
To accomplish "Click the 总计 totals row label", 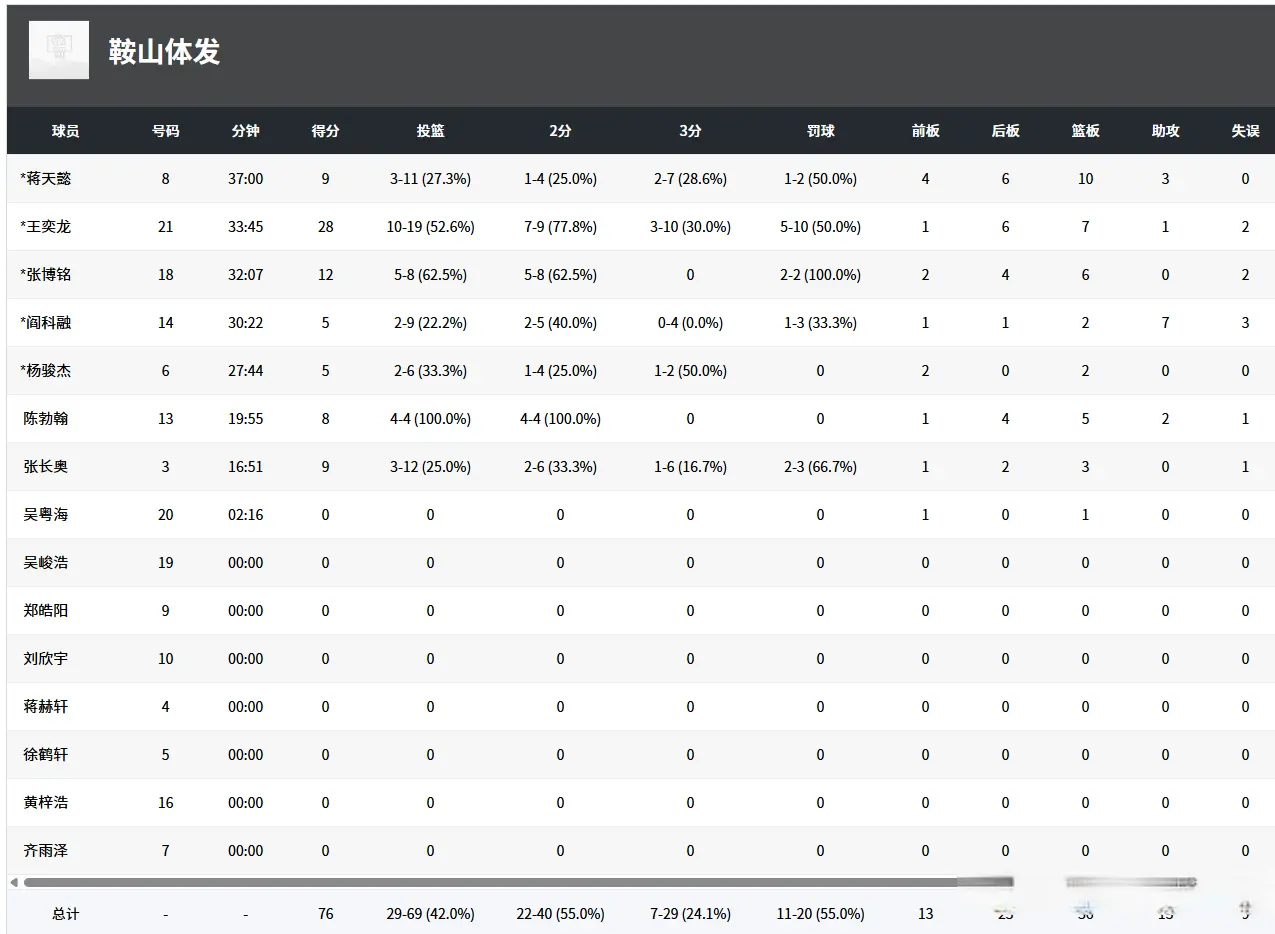I will 66,914.
